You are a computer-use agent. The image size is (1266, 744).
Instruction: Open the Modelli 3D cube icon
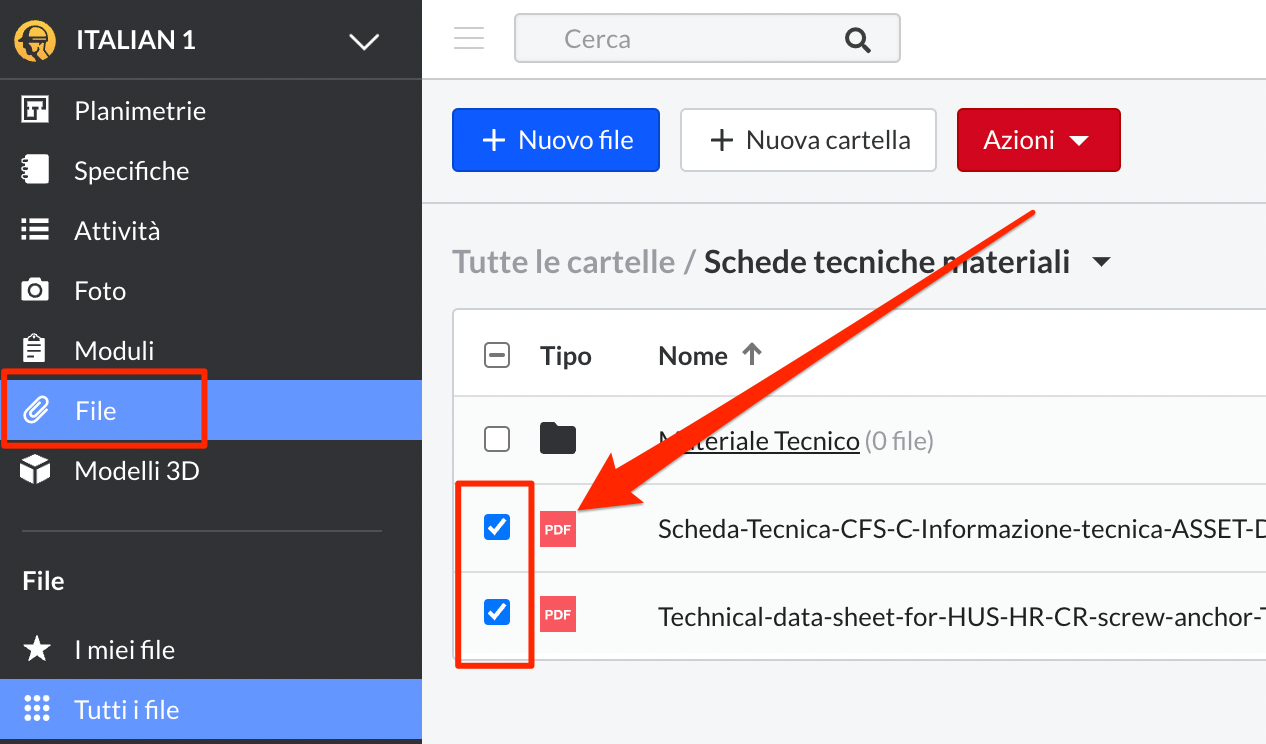coord(35,470)
